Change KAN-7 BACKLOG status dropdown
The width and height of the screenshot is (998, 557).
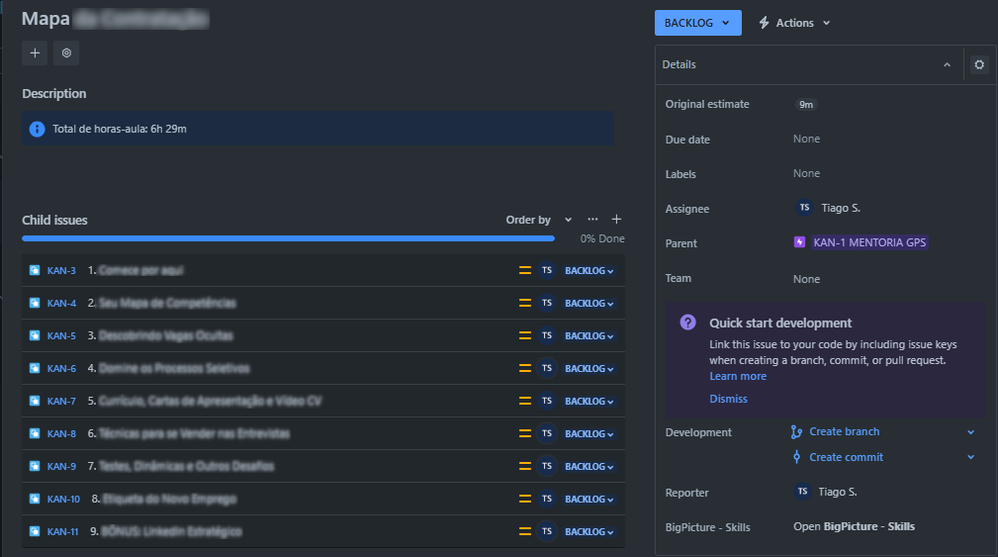[x=589, y=401]
